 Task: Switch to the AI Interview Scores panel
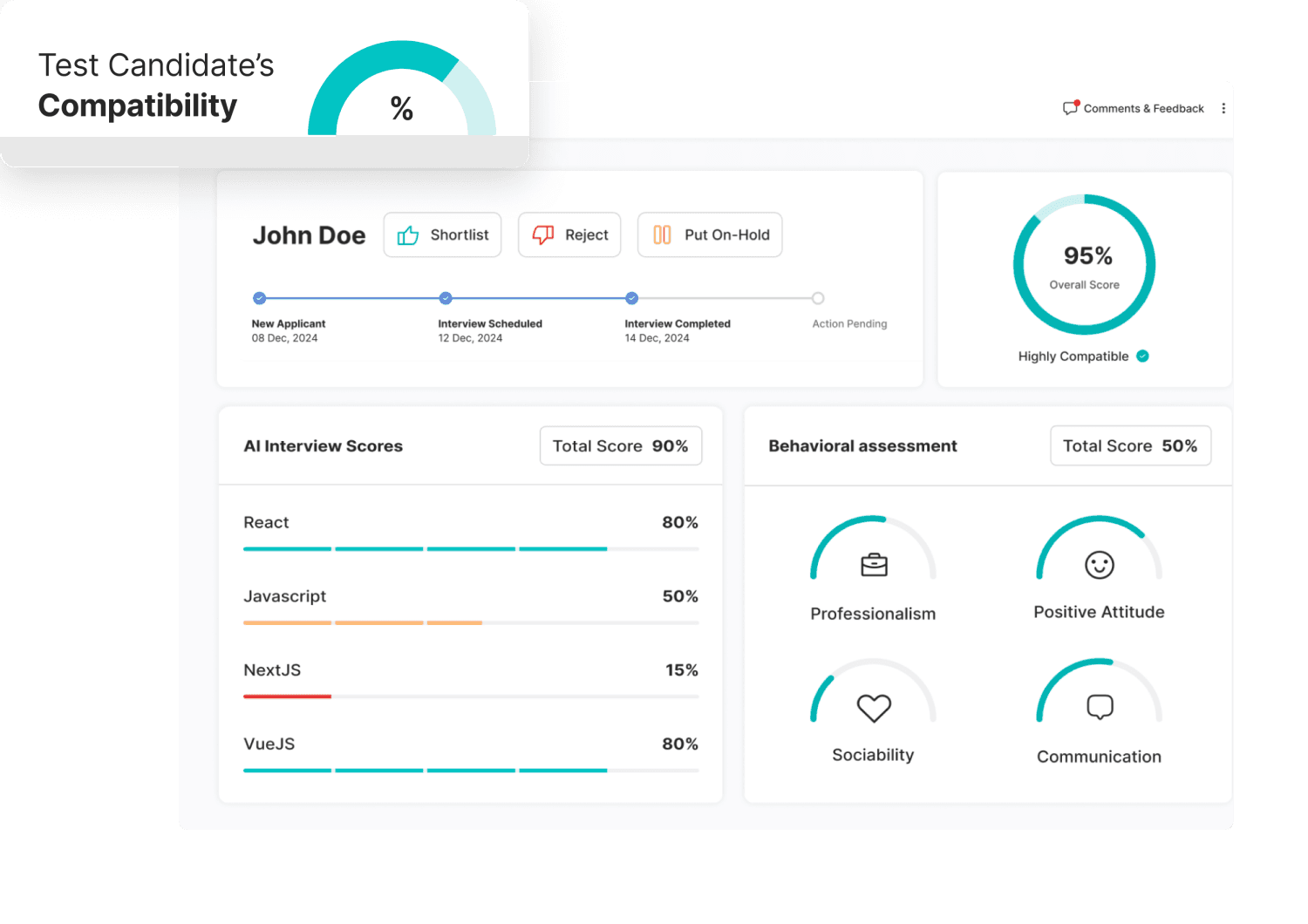click(323, 445)
